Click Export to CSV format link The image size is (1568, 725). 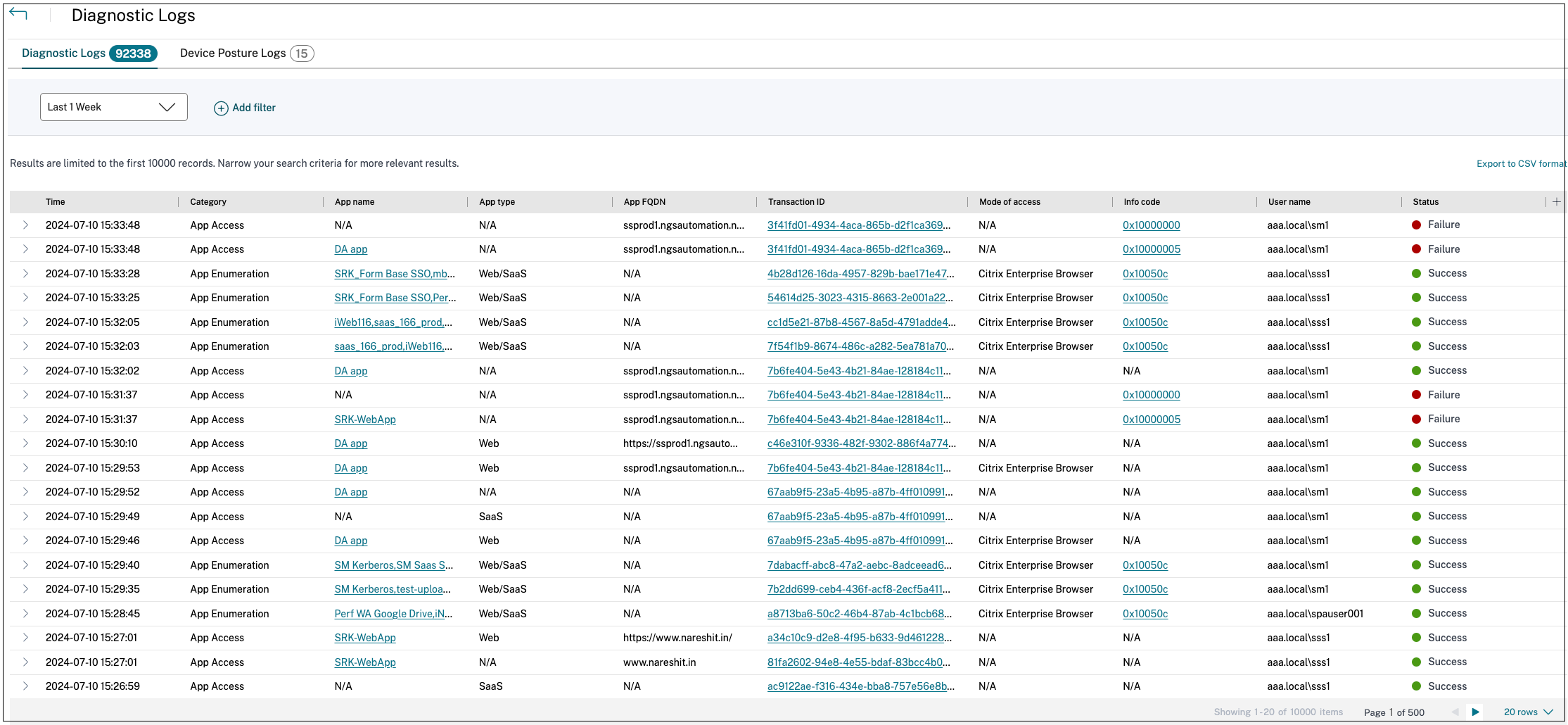pyautogui.click(x=1520, y=163)
